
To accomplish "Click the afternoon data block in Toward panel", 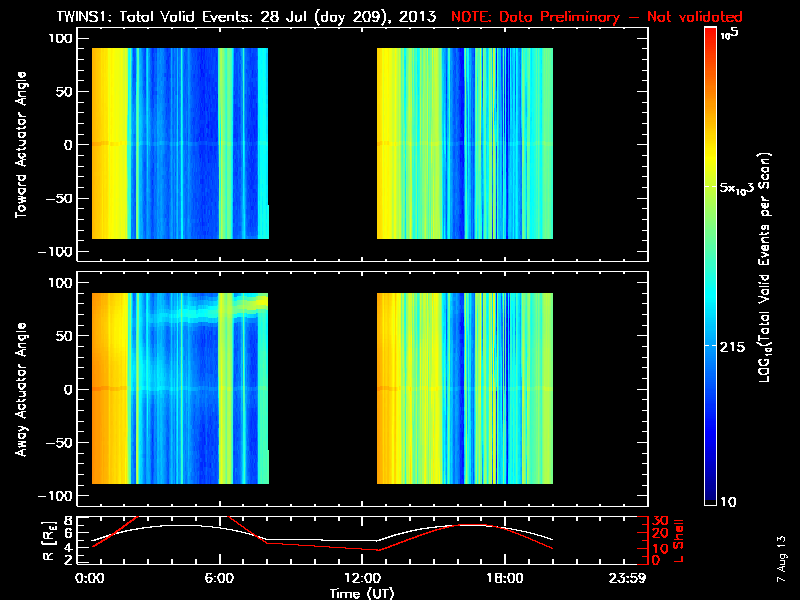I will (x=465, y=143).
